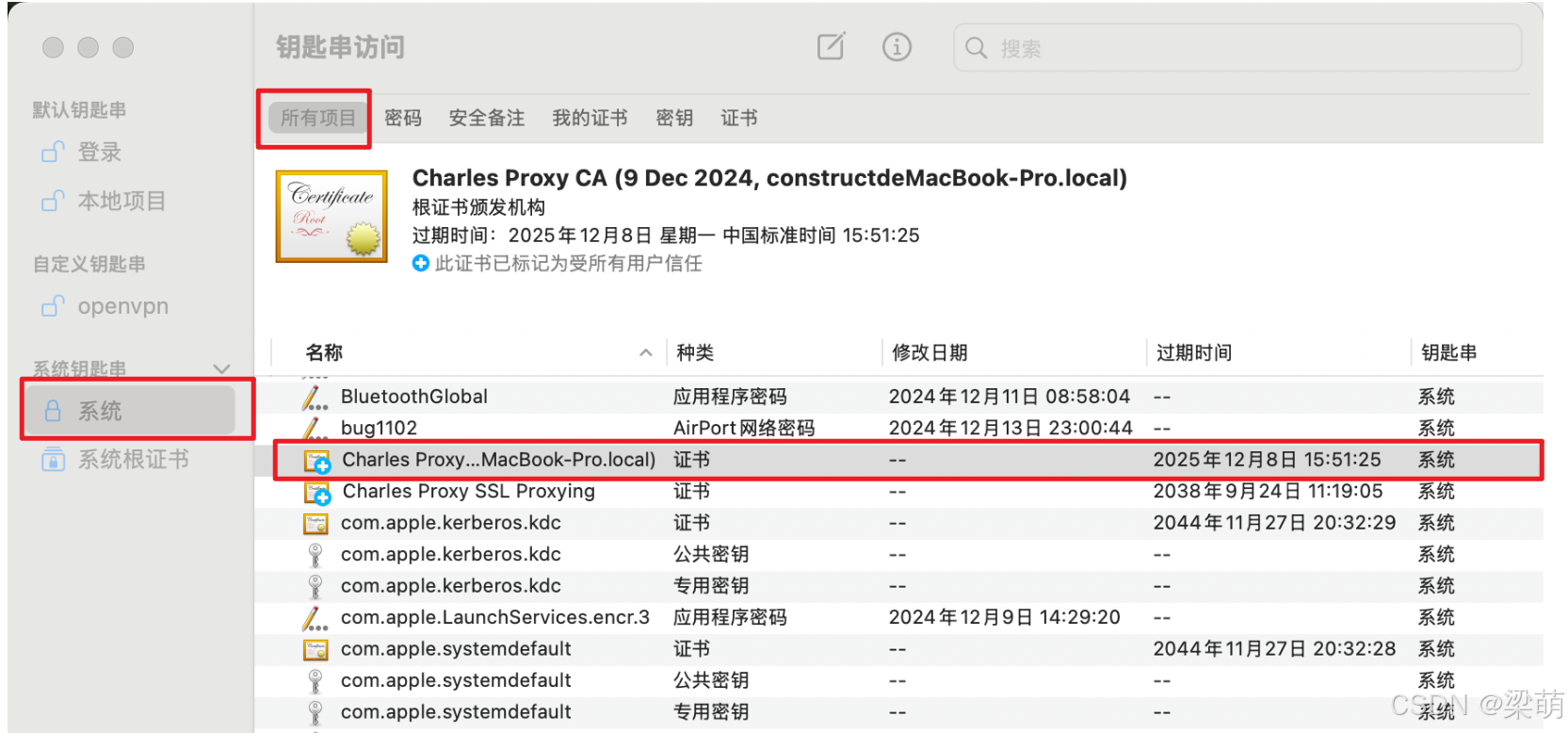Viewport: 1568px width, 733px height.
Task: Switch to the 我的证书 tab
Action: tap(590, 118)
